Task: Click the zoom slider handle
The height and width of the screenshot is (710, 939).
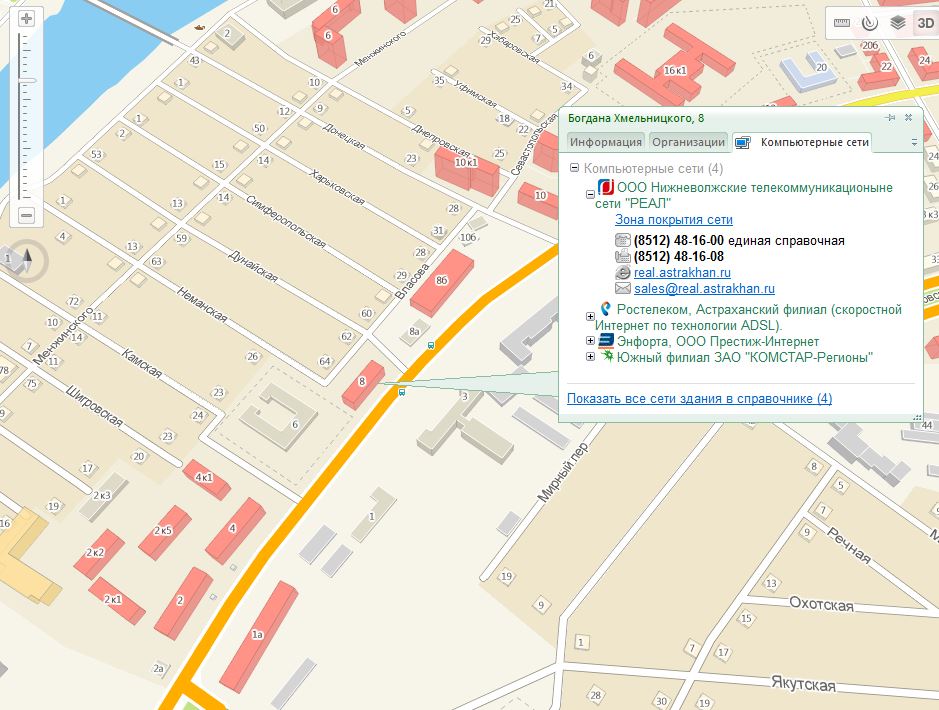Action: click(x=26, y=80)
